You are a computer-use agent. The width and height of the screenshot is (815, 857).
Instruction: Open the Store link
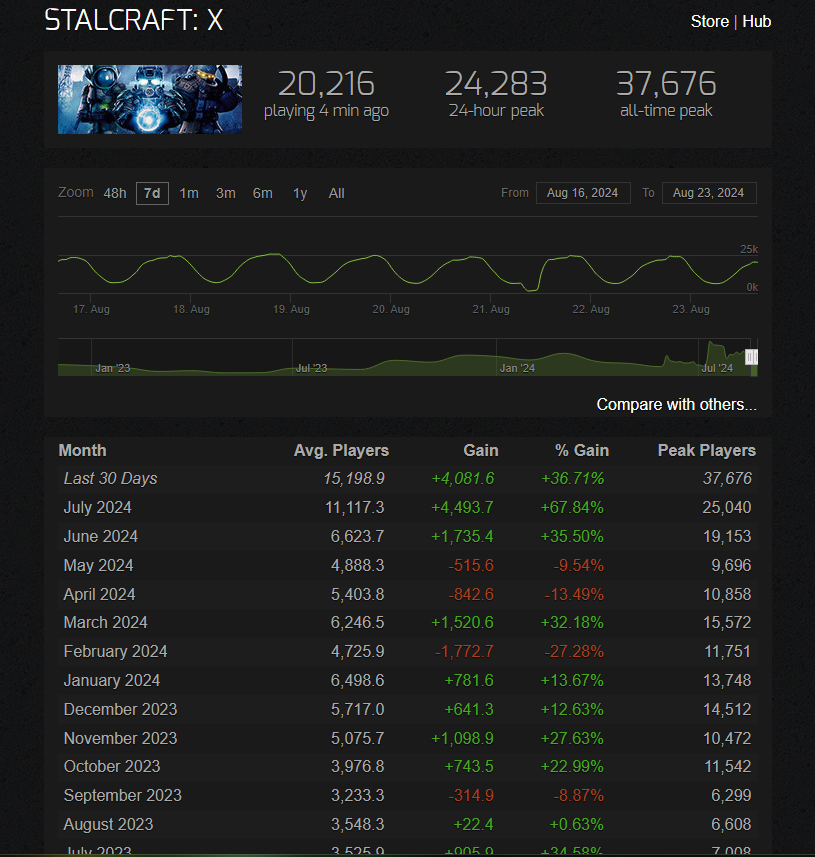coord(710,21)
